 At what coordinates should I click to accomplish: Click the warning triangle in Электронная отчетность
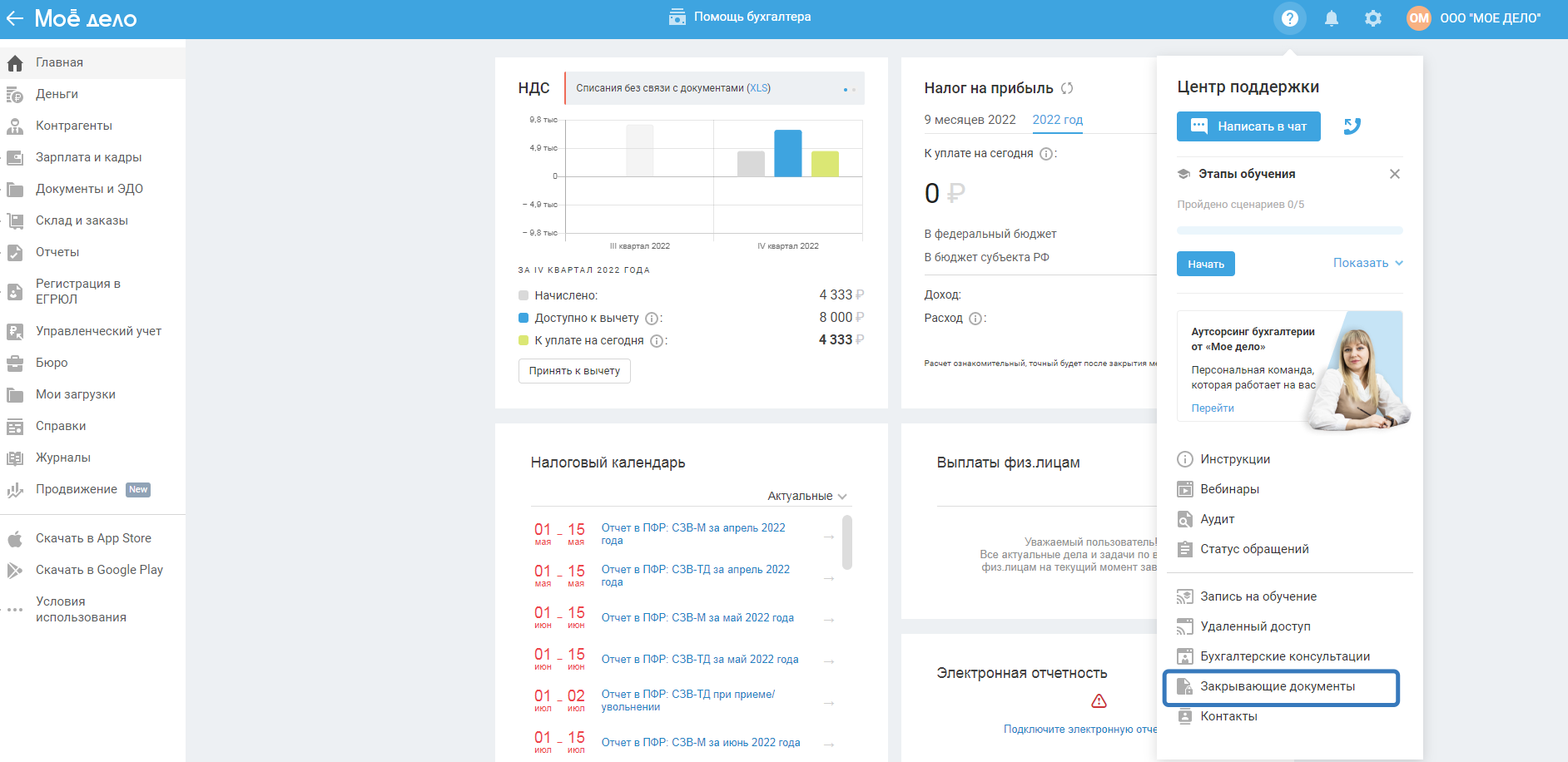(1099, 701)
